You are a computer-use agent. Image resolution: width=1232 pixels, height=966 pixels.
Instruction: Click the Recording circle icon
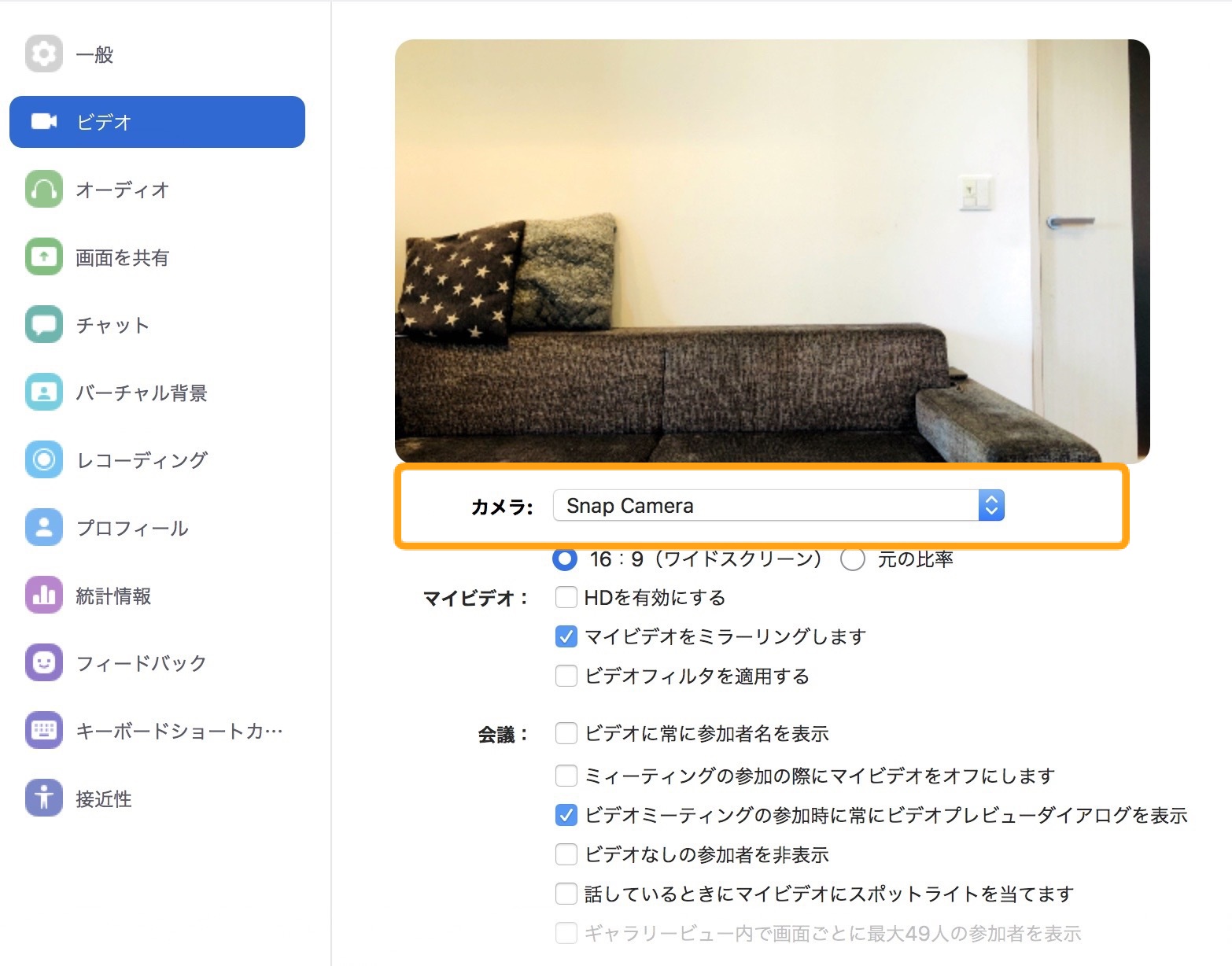[44, 460]
